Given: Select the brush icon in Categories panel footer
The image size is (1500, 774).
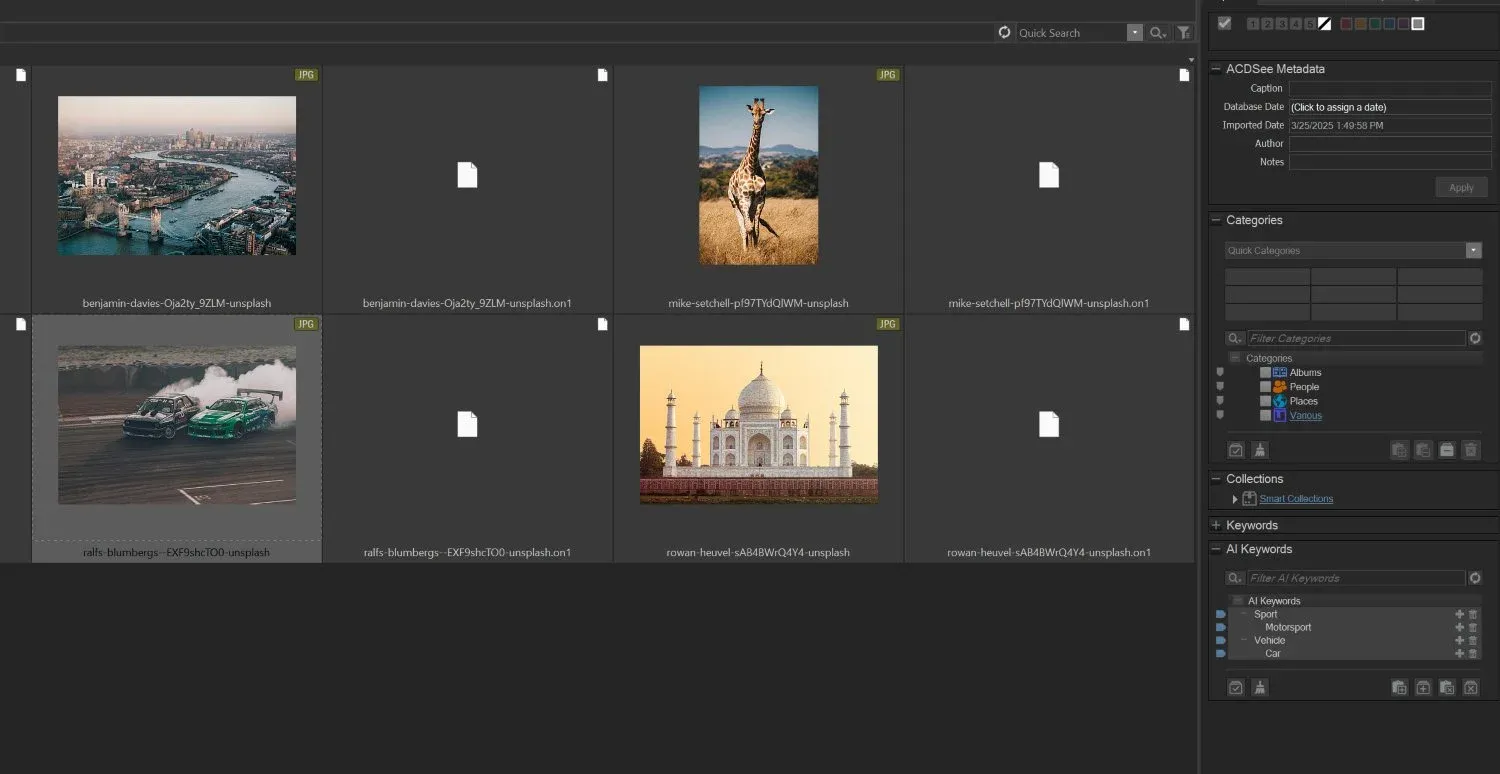Looking at the screenshot, I should (x=1260, y=450).
